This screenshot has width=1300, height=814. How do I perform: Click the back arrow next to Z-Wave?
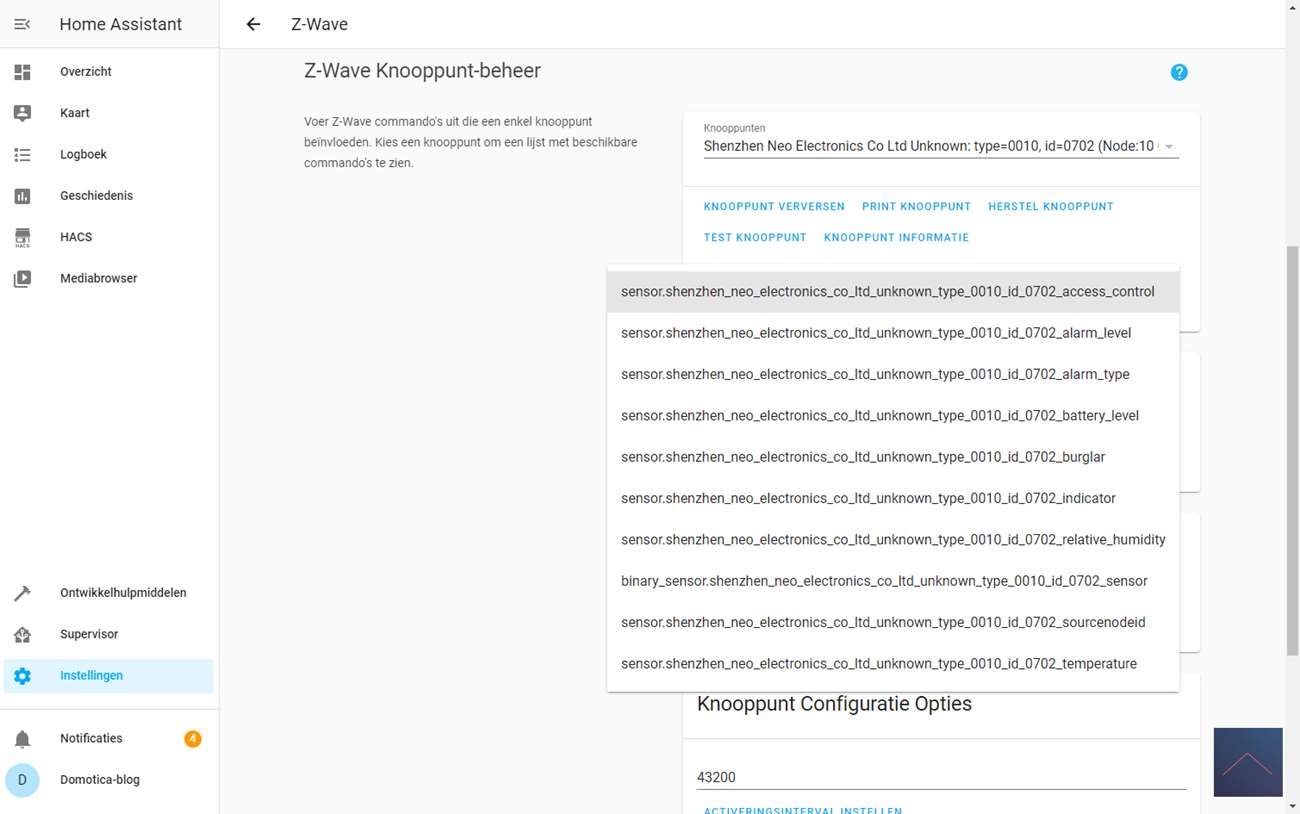pyautogui.click(x=253, y=24)
